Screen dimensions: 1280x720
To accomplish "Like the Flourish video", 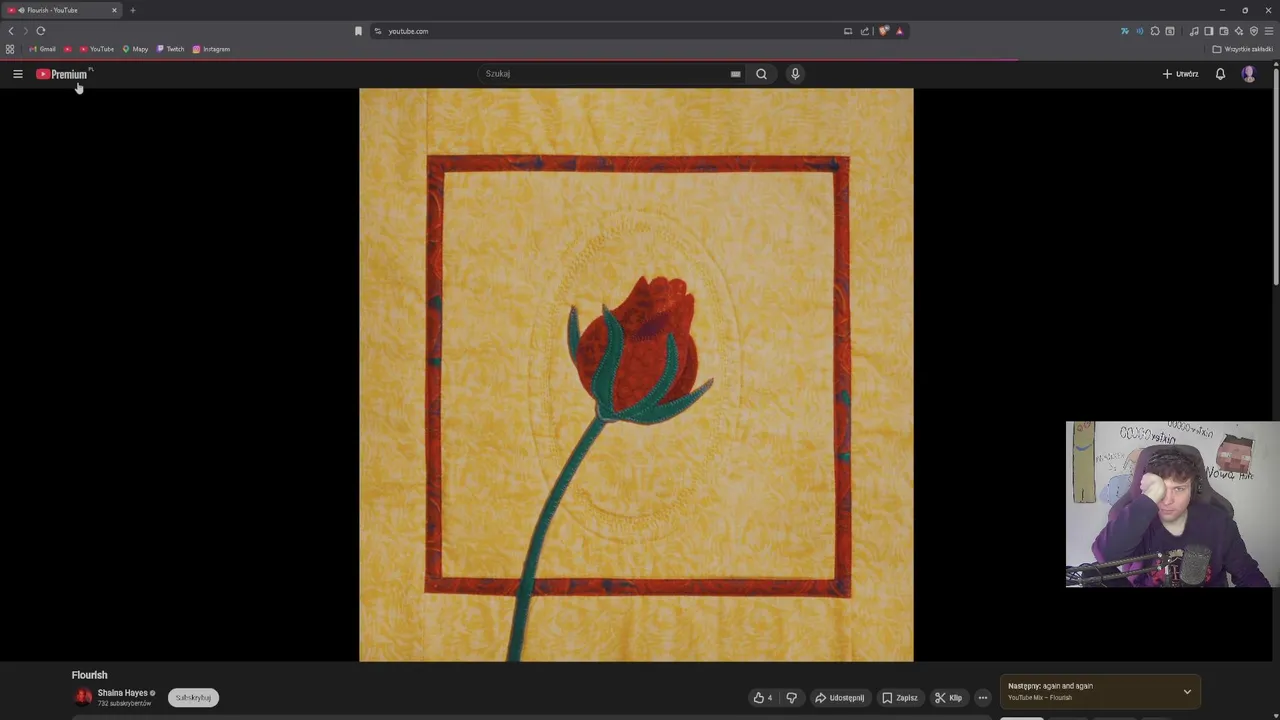I will coord(762,698).
